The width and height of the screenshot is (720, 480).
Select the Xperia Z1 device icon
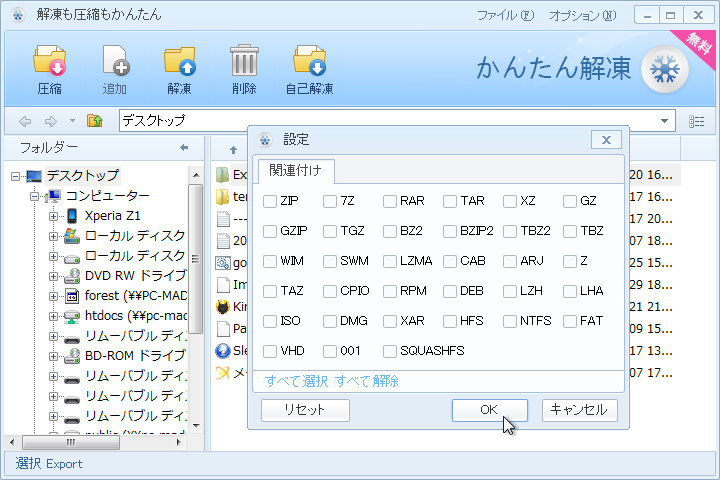[72, 215]
